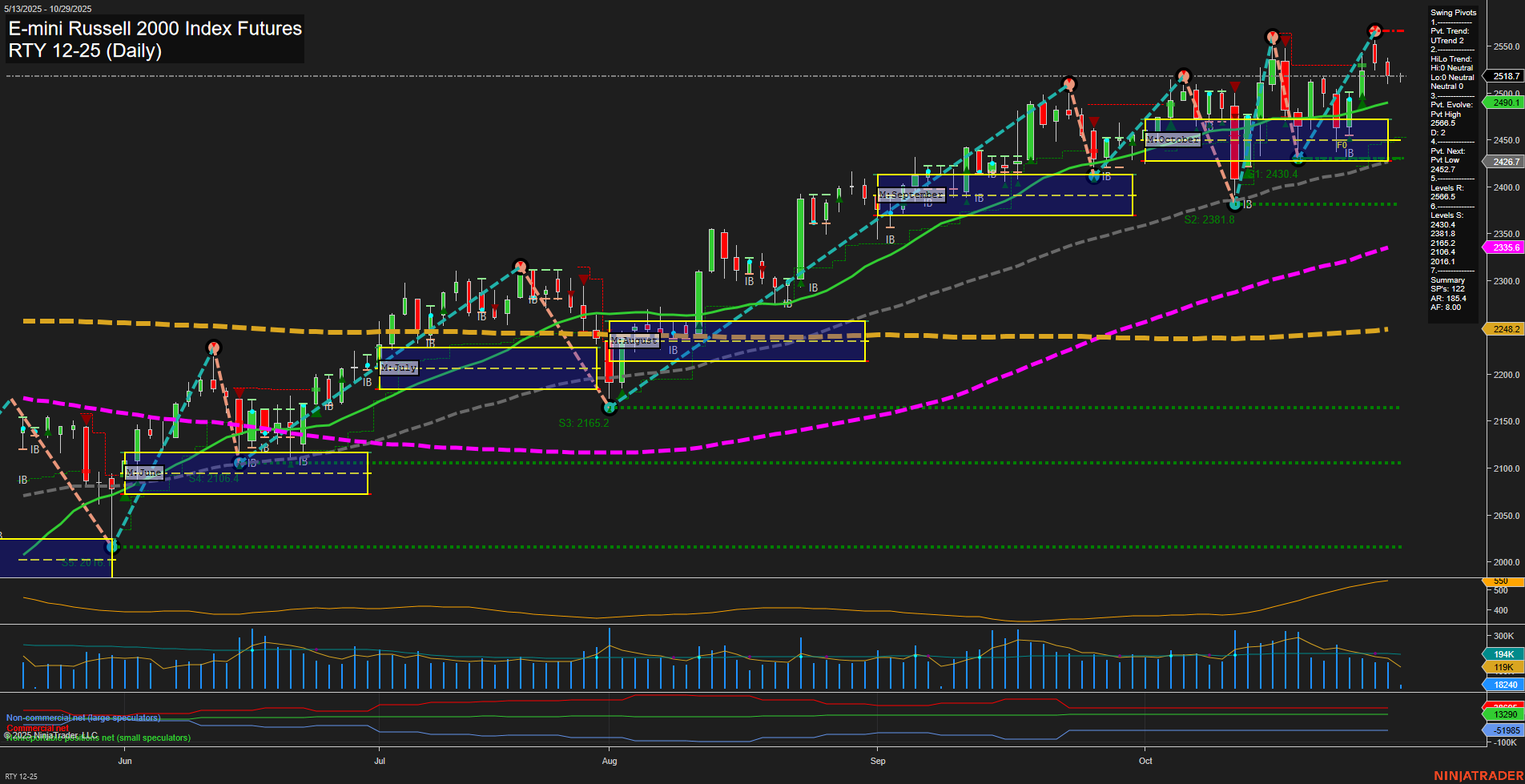
Task: Click the M:October month range label
Action: point(1174,139)
